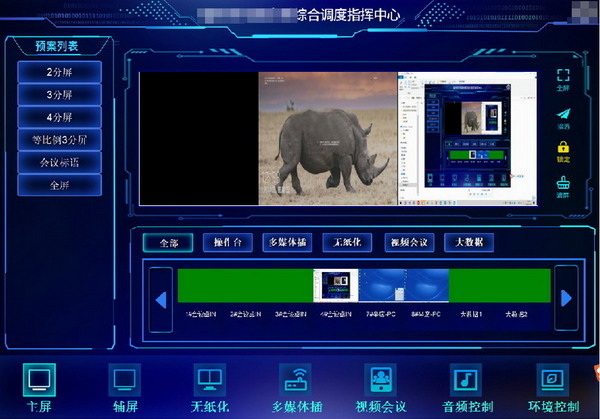Toggle the 锁定 padlock icon
This screenshot has height=419, width=600.
point(563,149)
